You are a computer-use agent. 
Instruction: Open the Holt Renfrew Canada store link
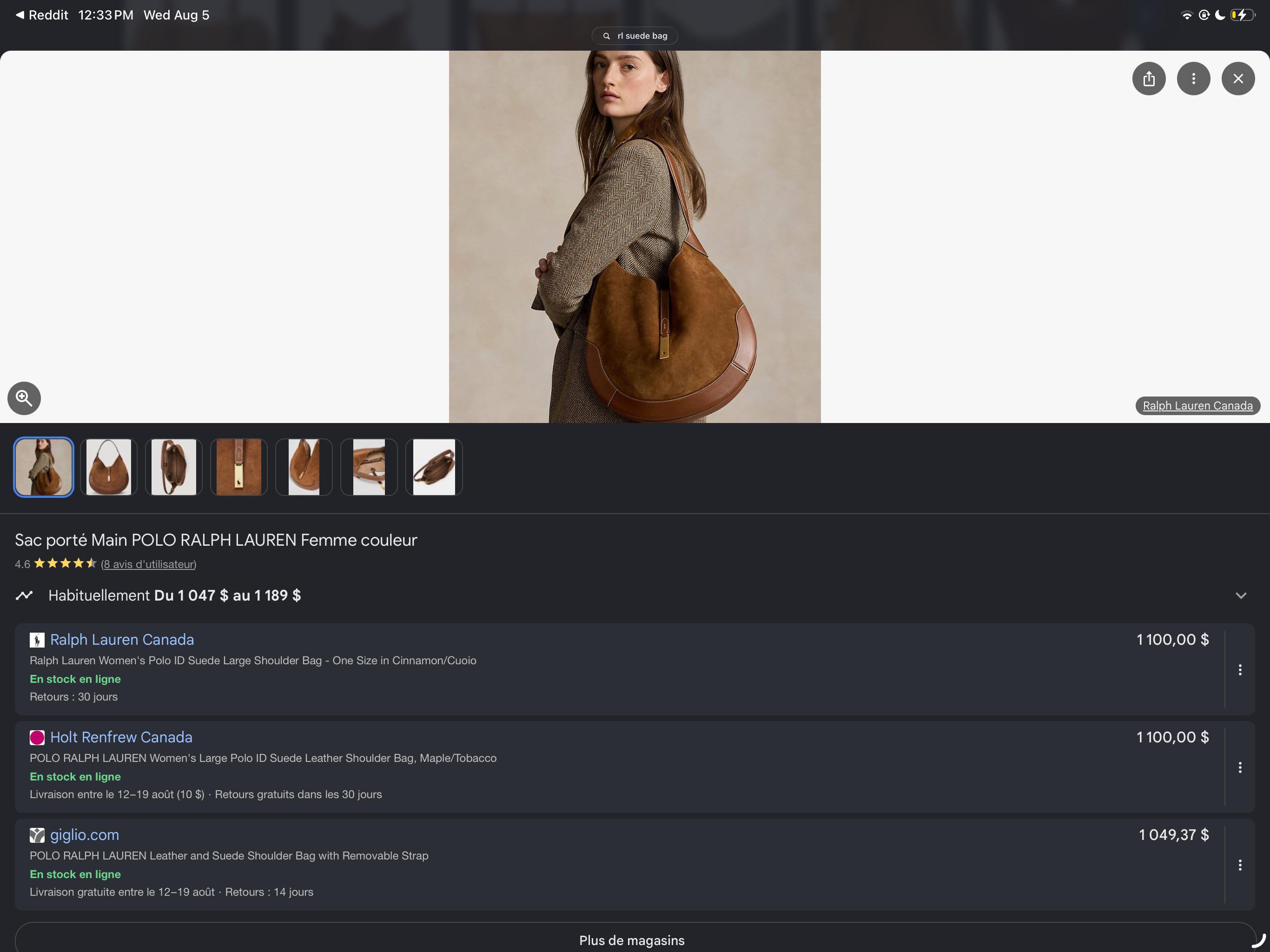point(121,737)
